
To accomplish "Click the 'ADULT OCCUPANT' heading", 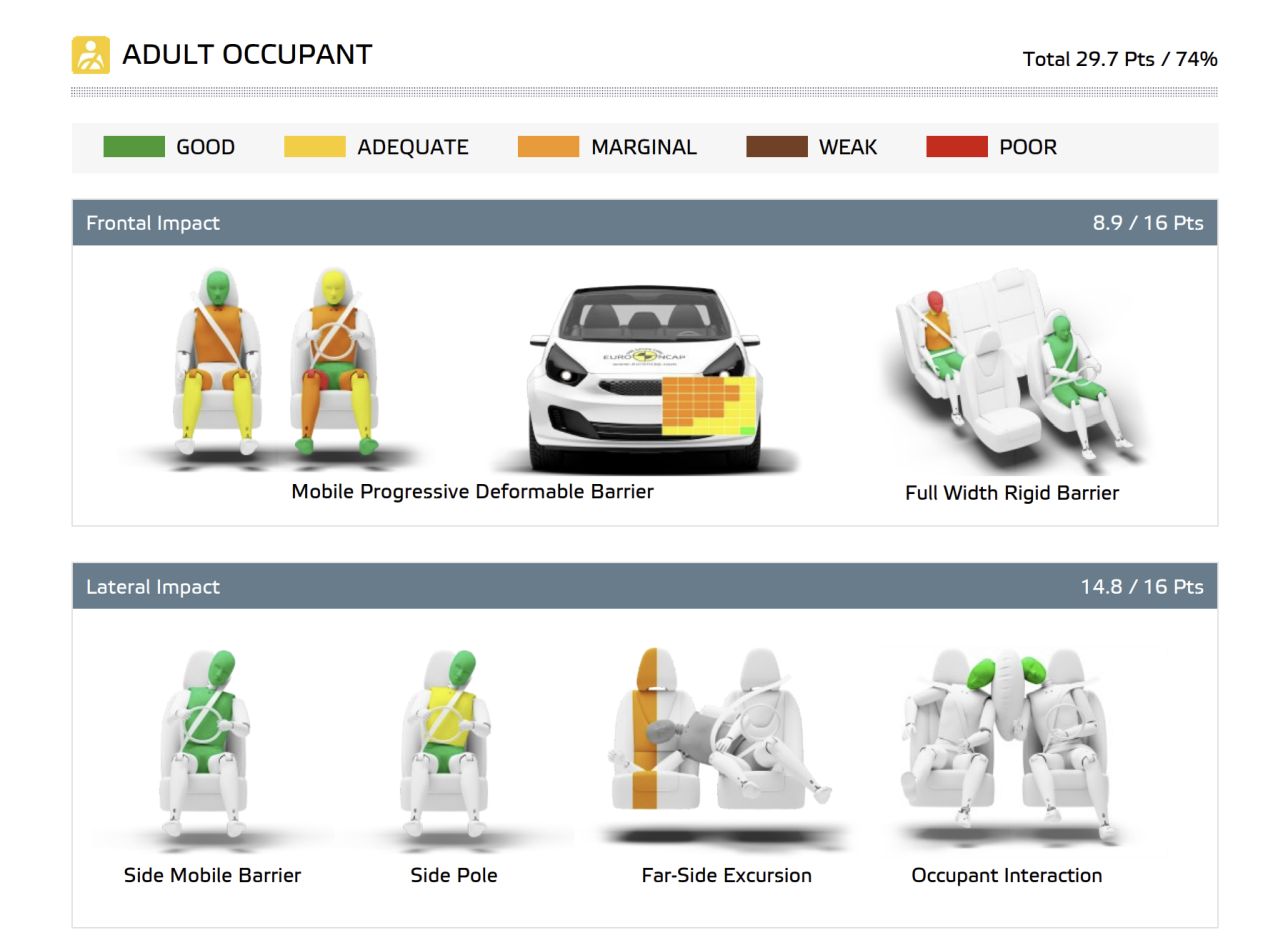I will click(247, 54).
